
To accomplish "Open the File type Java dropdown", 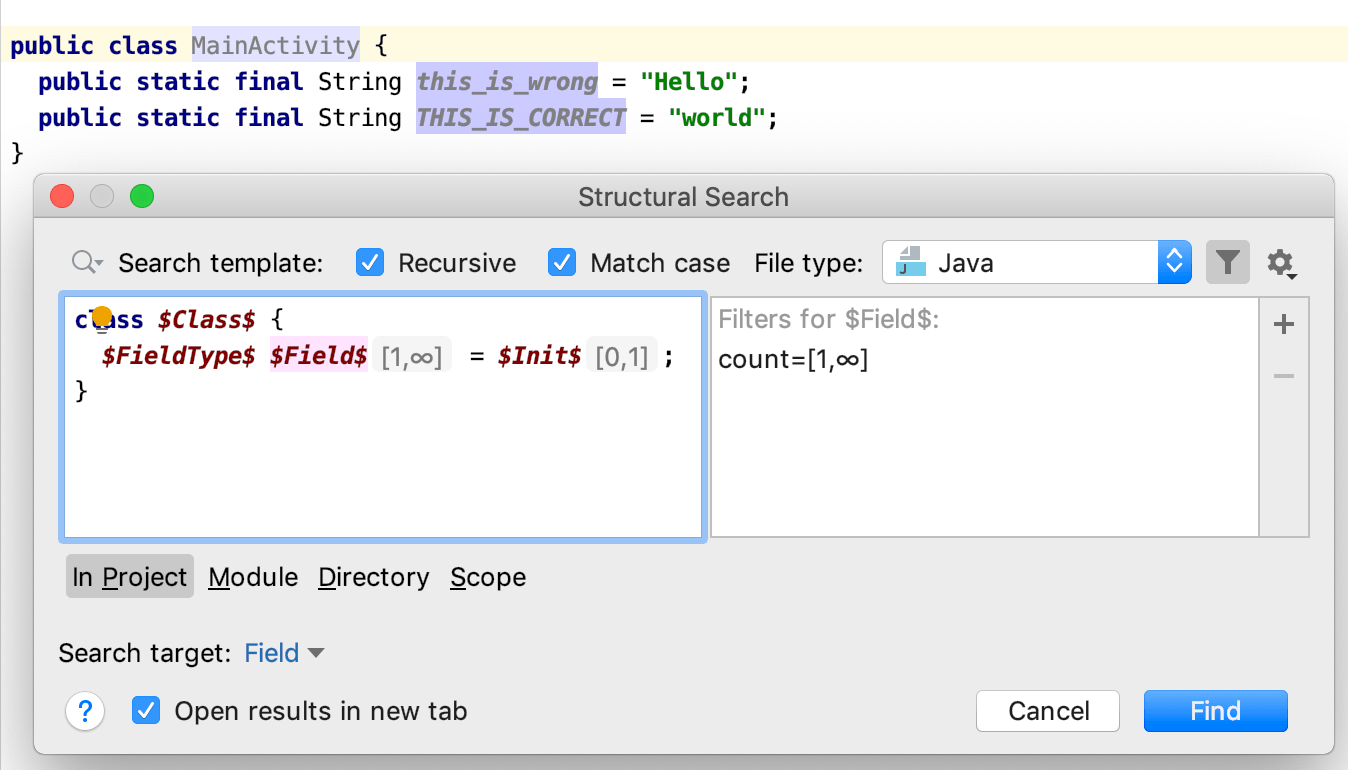I will point(1037,263).
